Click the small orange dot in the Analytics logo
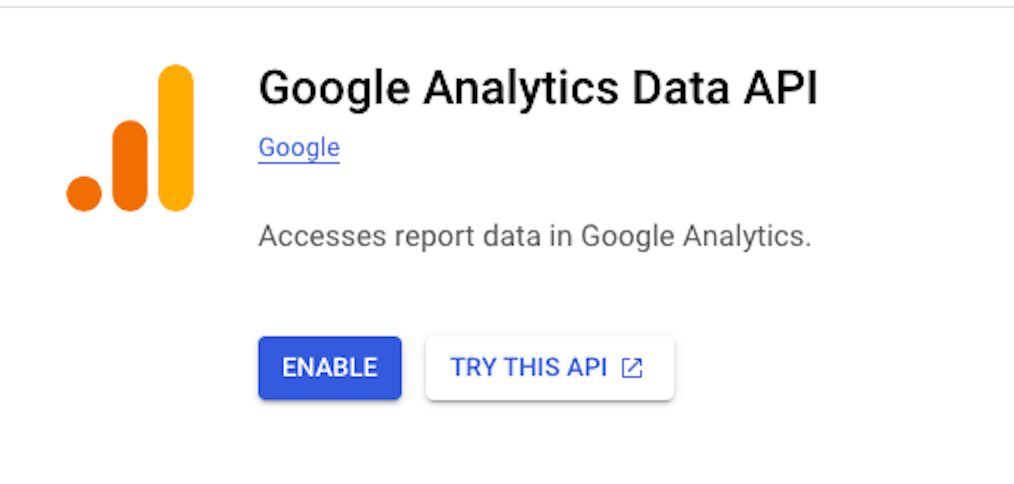 (84, 193)
